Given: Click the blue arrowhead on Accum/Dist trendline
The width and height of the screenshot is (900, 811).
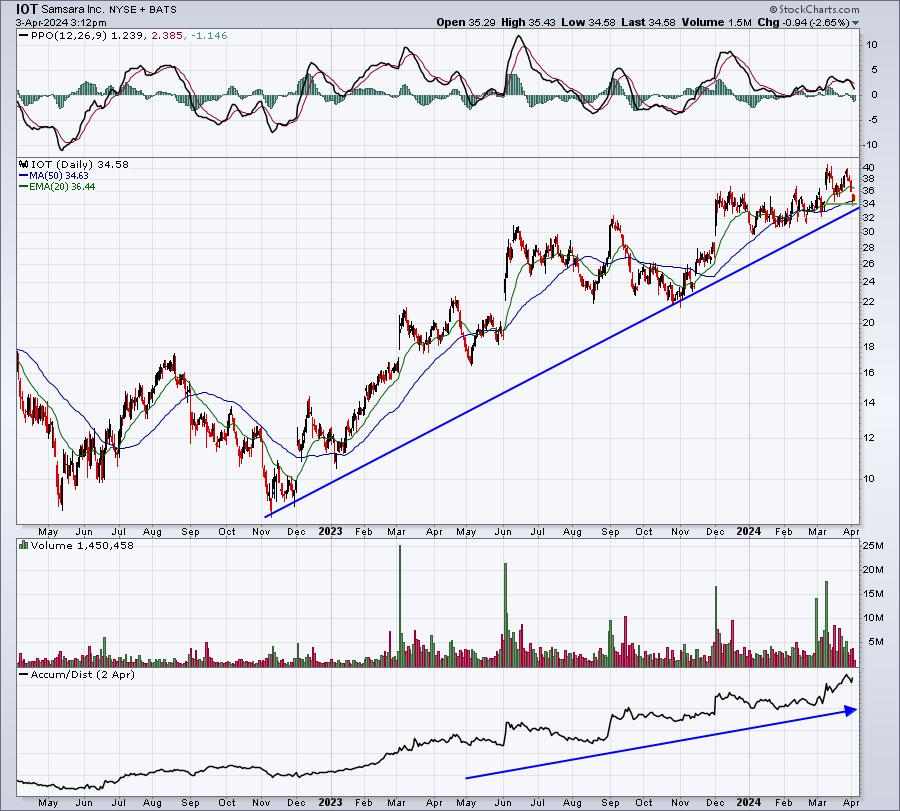Looking at the screenshot, I should pos(851,711).
